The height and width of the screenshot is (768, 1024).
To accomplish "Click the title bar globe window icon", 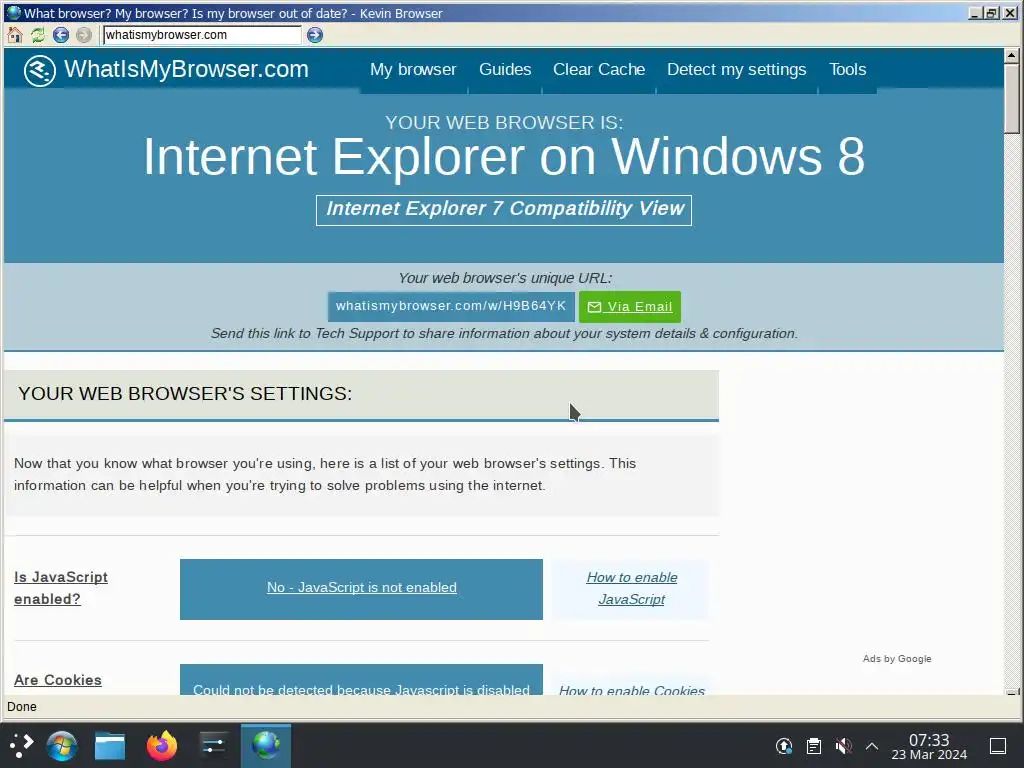I will click(12, 12).
